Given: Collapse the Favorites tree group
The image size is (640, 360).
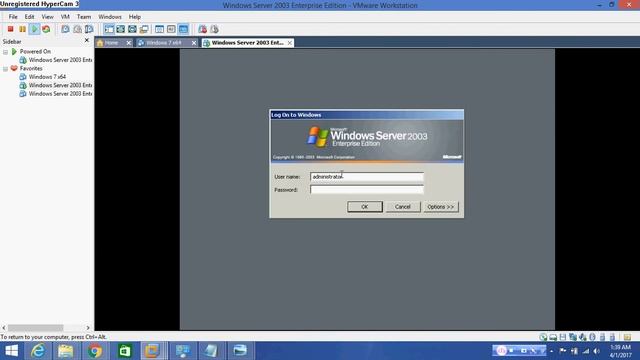Looking at the screenshot, I should [5, 69].
